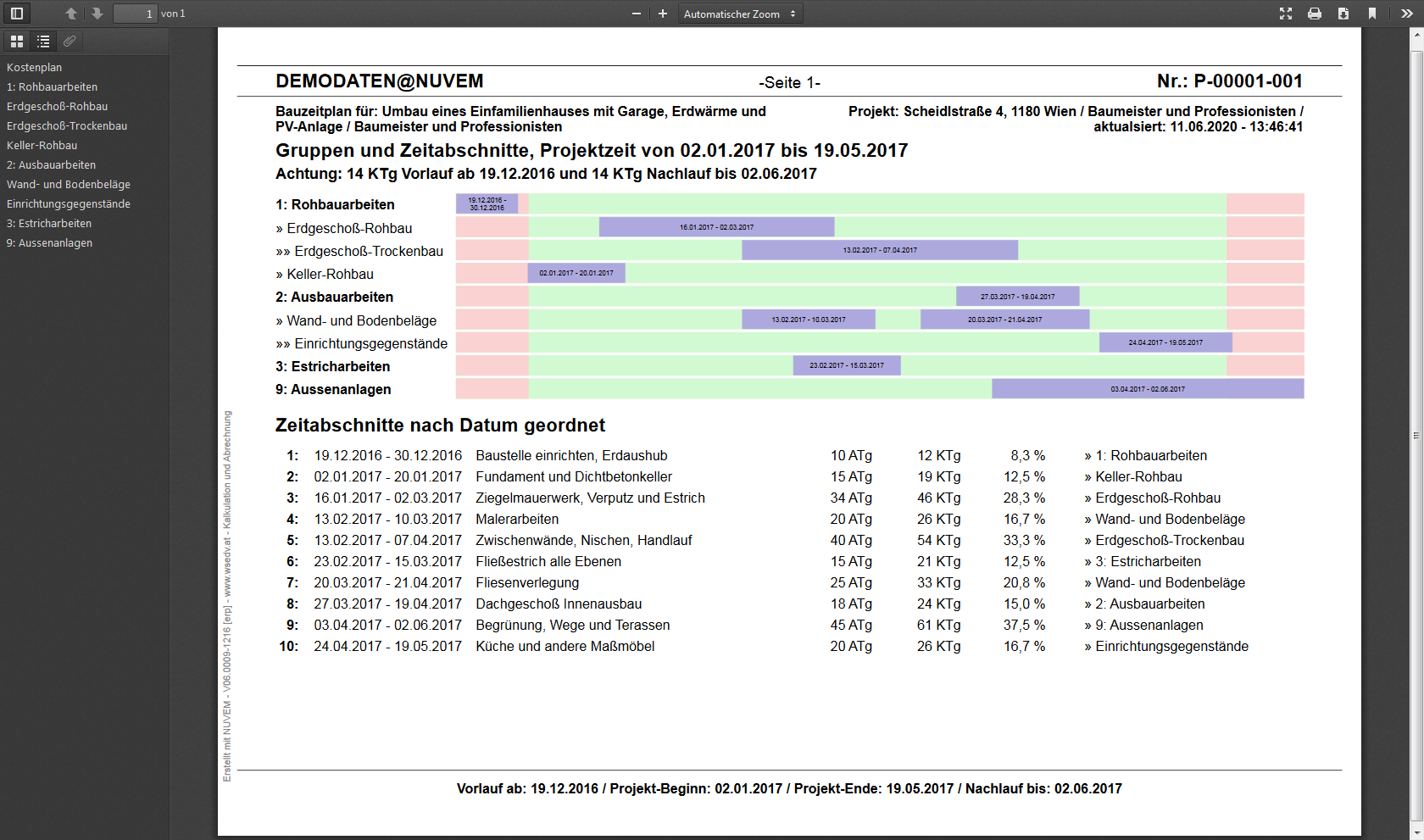Click 'Begrünung, Wege und Terassen' text
The image size is (1424, 840).
point(573,626)
